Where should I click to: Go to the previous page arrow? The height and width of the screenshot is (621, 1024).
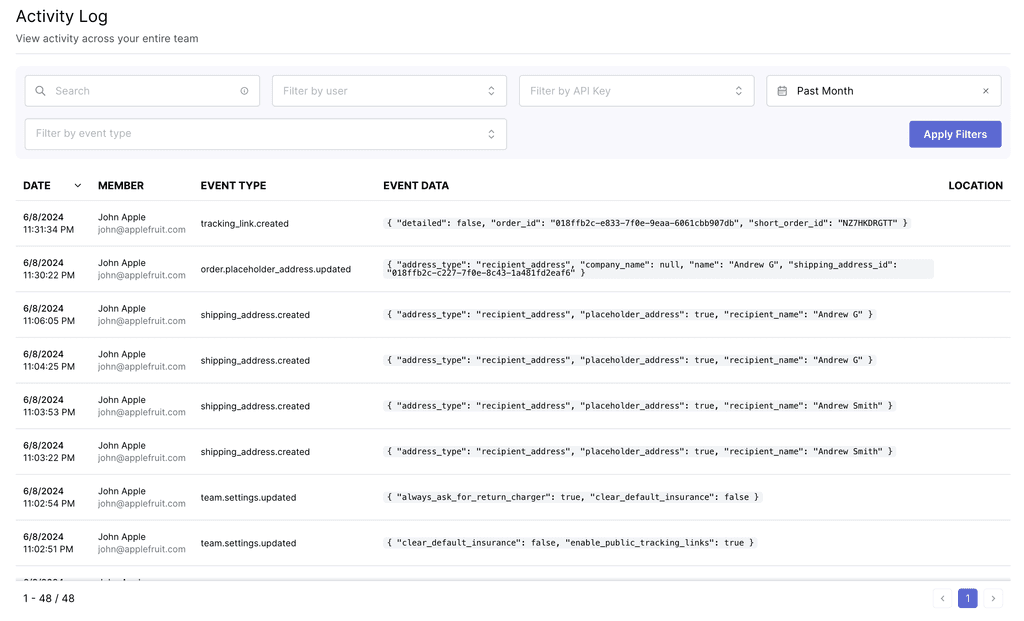tap(942, 598)
